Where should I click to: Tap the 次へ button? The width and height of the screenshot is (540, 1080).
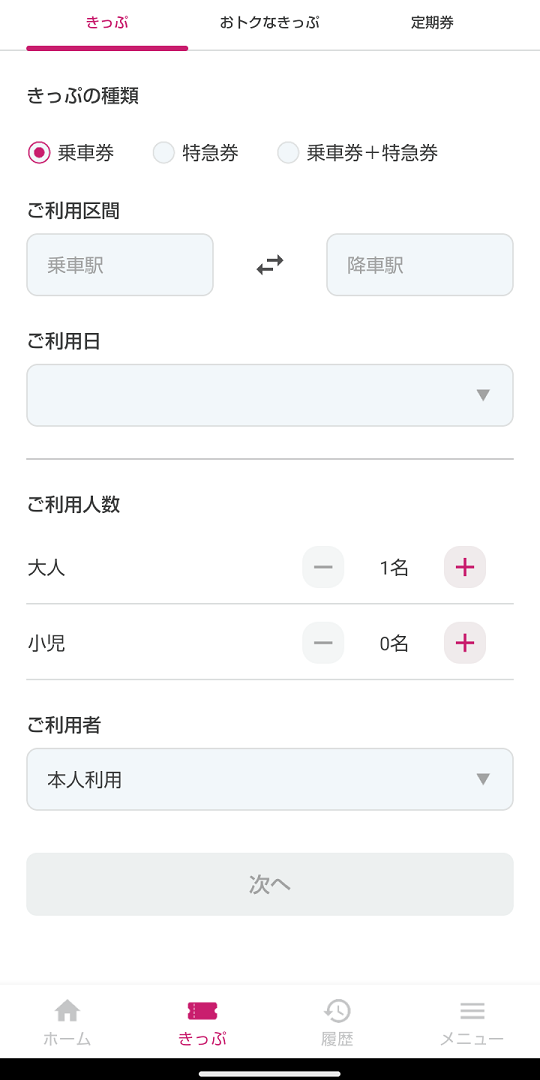pos(270,884)
